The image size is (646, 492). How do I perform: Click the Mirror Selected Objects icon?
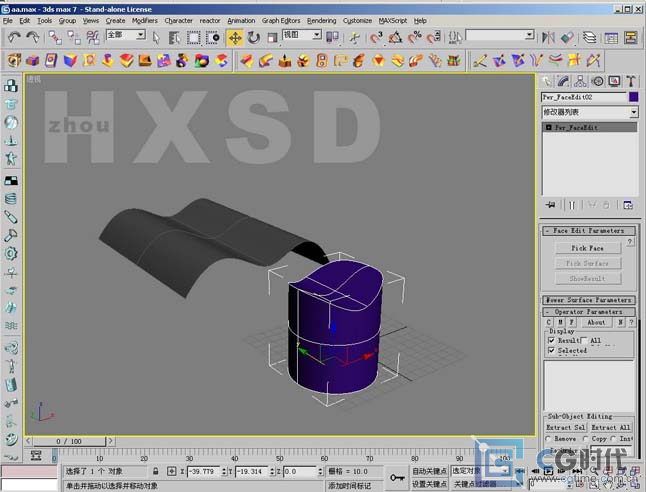tap(548, 37)
